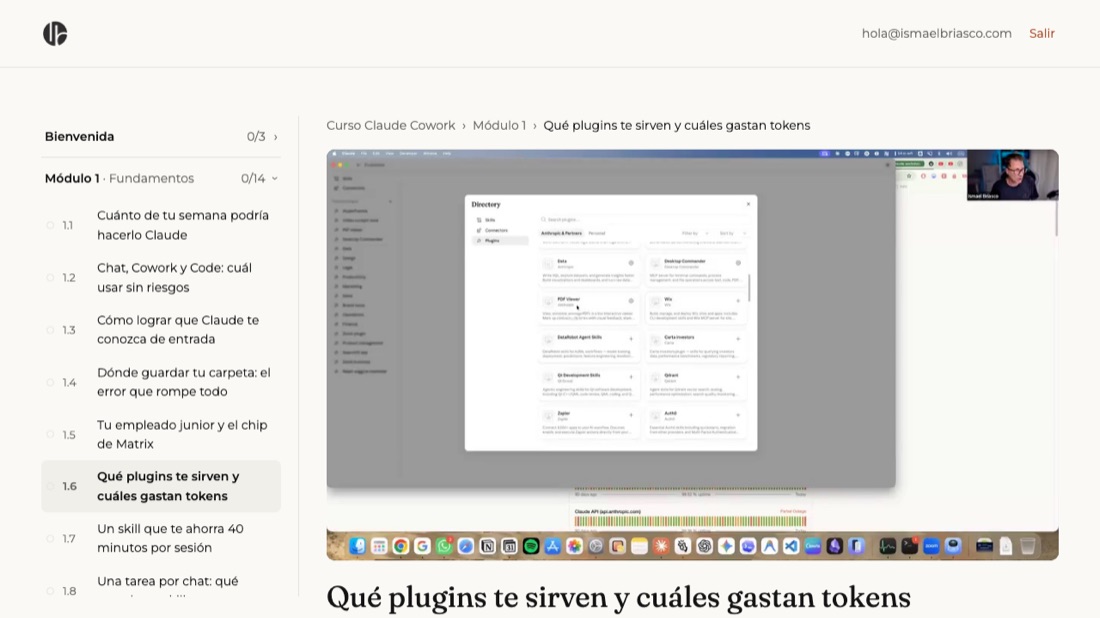Launch Spotify from the dock
This screenshot has width=1100, height=618.
click(x=531, y=546)
